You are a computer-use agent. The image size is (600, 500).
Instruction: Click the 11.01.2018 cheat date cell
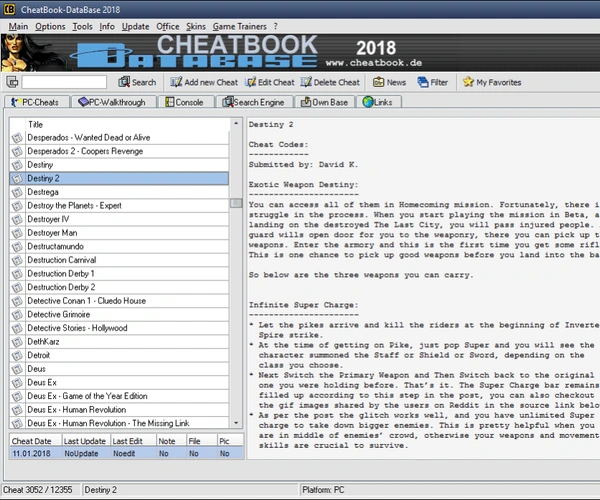point(35,453)
